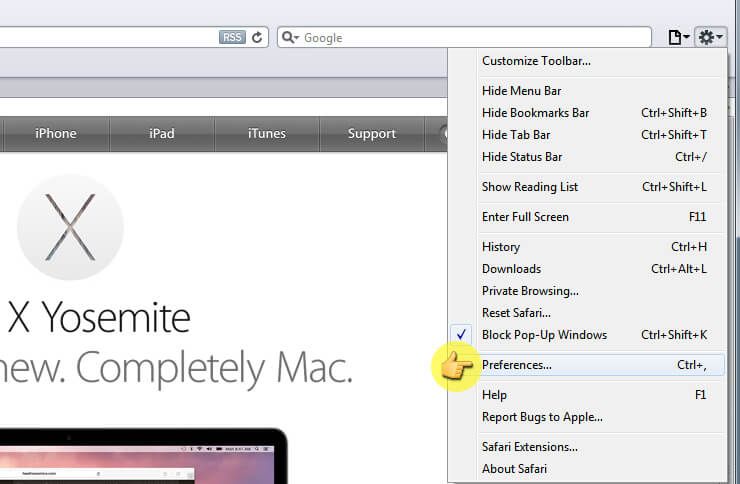The image size is (740, 484).
Task: Open the Support navigation link
Action: point(372,134)
